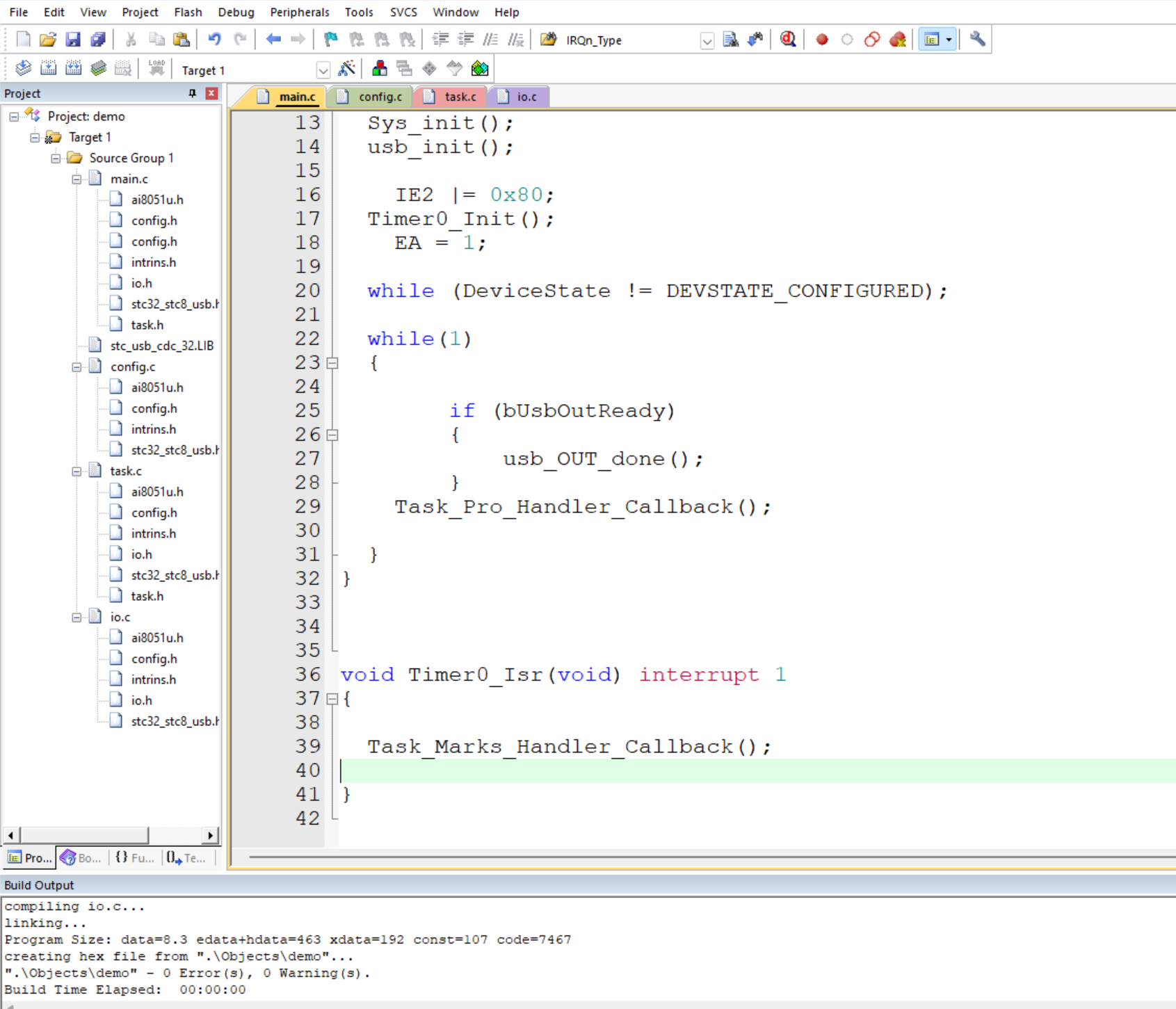Fold code block at line 26
Image resolution: width=1176 pixels, height=1009 pixels.
[x=332, y=435]
